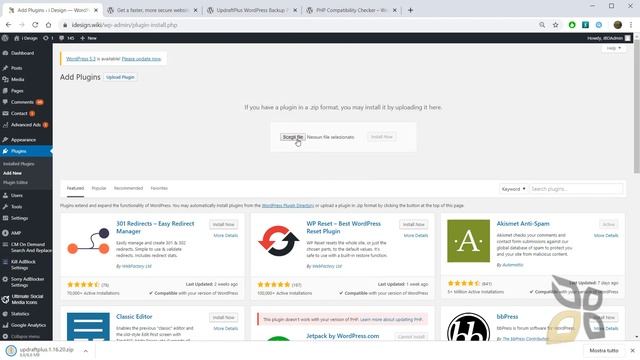Open the Keyword search type dropdown

(x=513, y=189)
